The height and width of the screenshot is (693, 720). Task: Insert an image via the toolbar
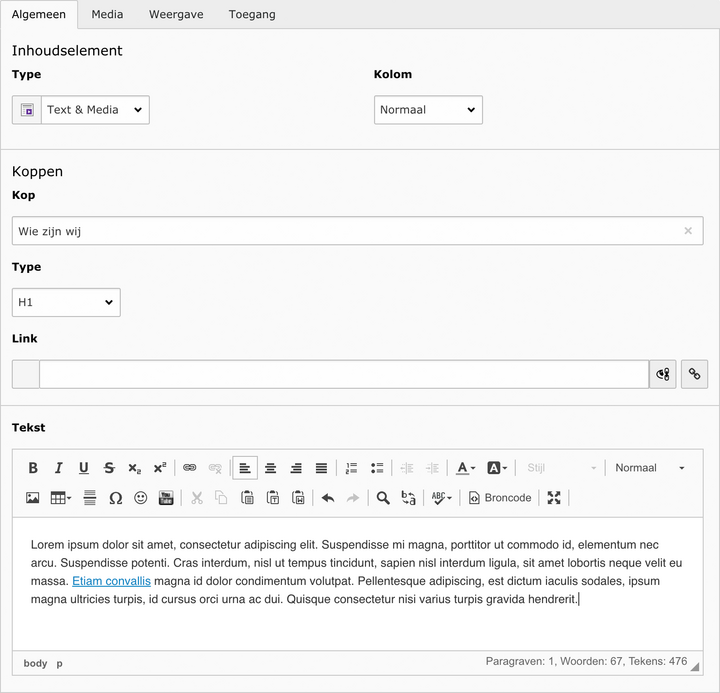tap(33, 498)
